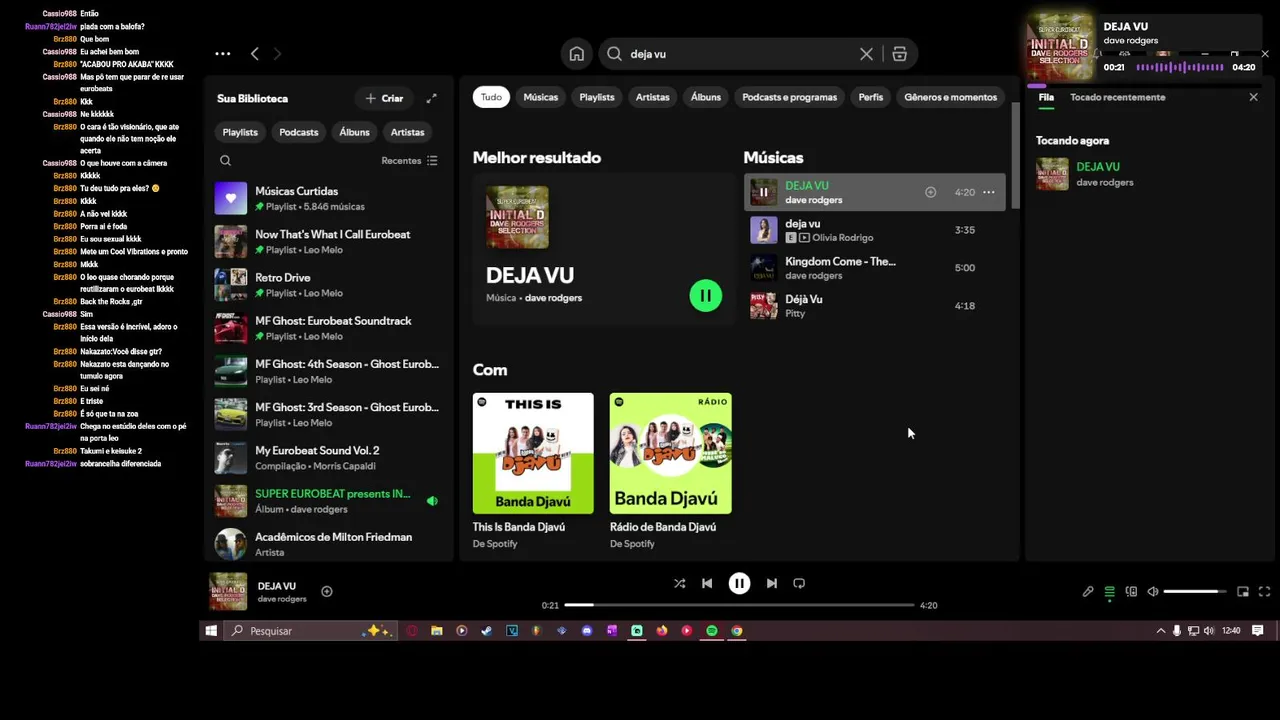Image resolution: width=1280 pixels, height=720 pixels.
Task: Enter full screen mode in Spotify
Action: pyautogui.click(x=1264, y=592)
